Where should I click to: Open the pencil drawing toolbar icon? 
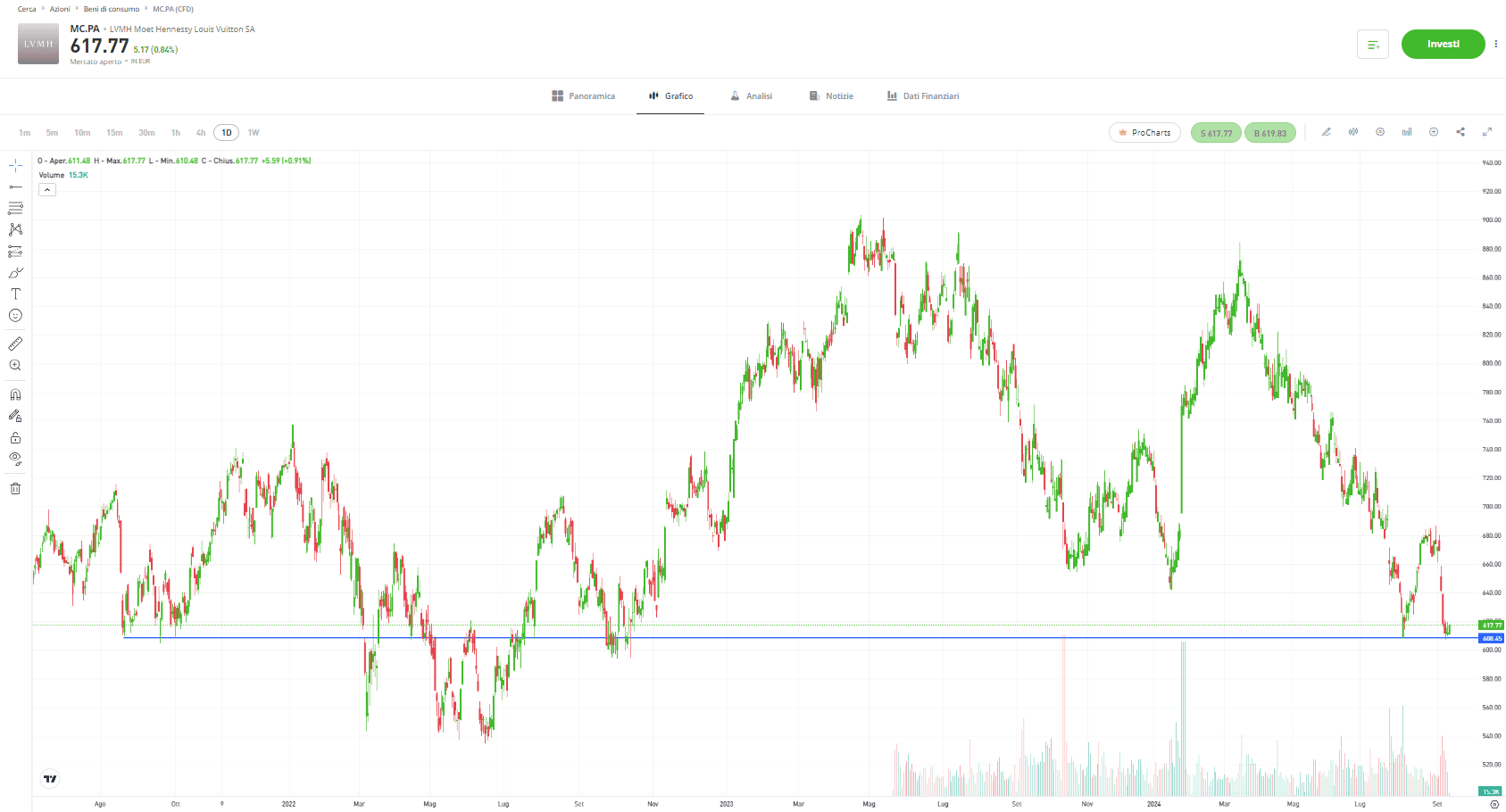[1327, 132]
